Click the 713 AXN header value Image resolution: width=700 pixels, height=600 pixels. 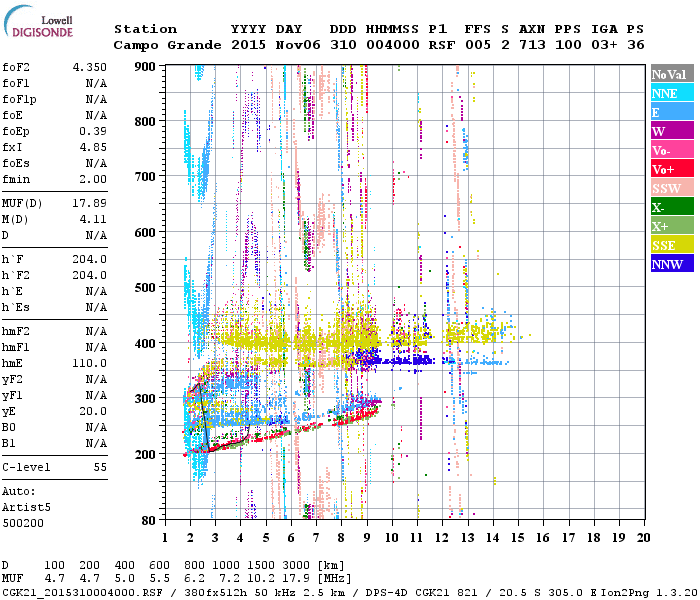coord(532,45)
